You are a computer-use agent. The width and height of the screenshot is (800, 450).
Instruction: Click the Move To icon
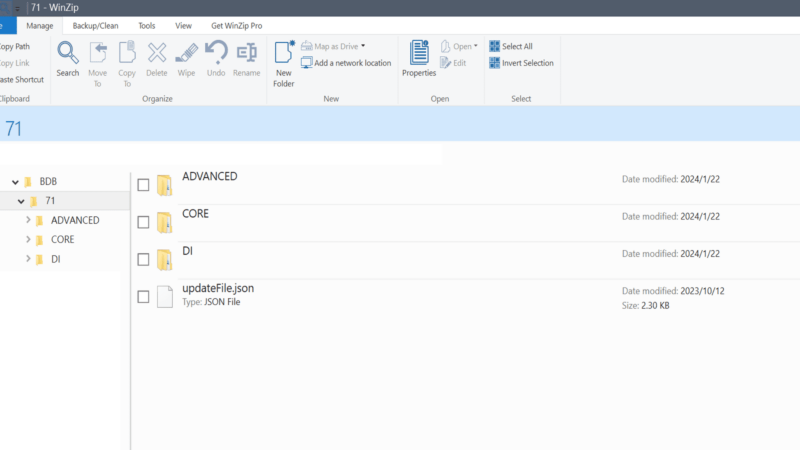tap(97, 53)
